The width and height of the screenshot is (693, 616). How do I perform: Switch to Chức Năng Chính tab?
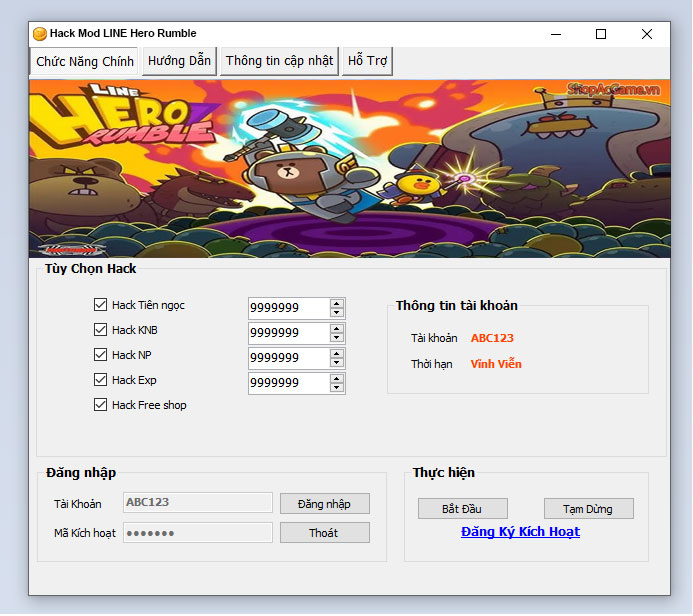[x=84, y=61]
